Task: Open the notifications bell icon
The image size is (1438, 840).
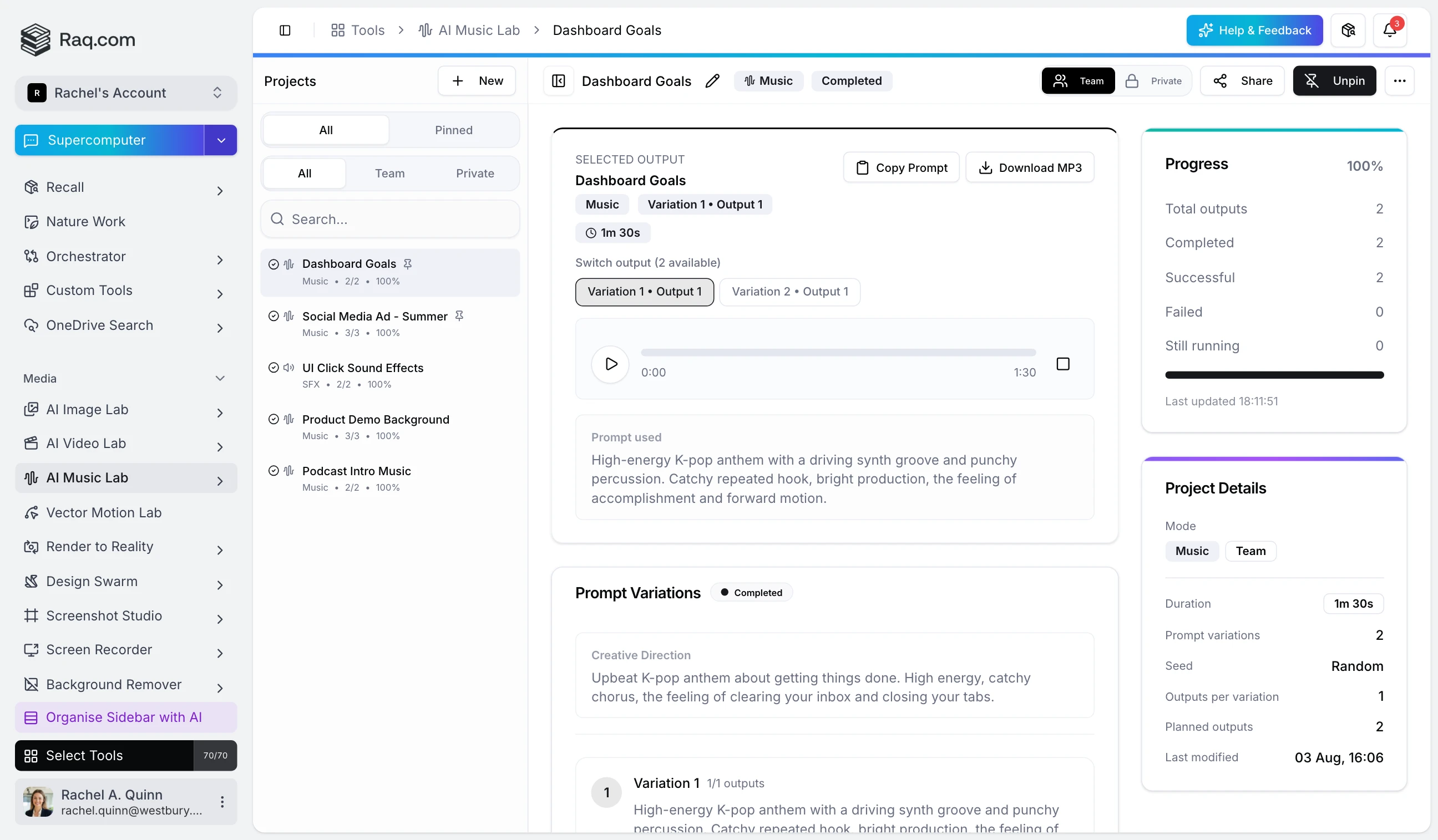Action: (1389, 30)
